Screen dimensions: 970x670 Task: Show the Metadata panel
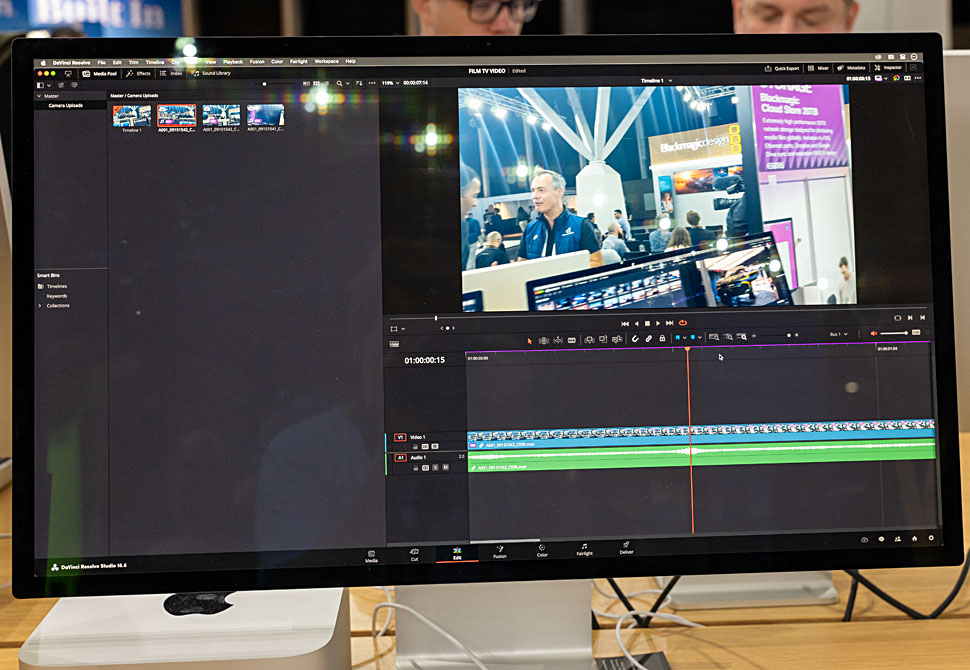(852, 67)
